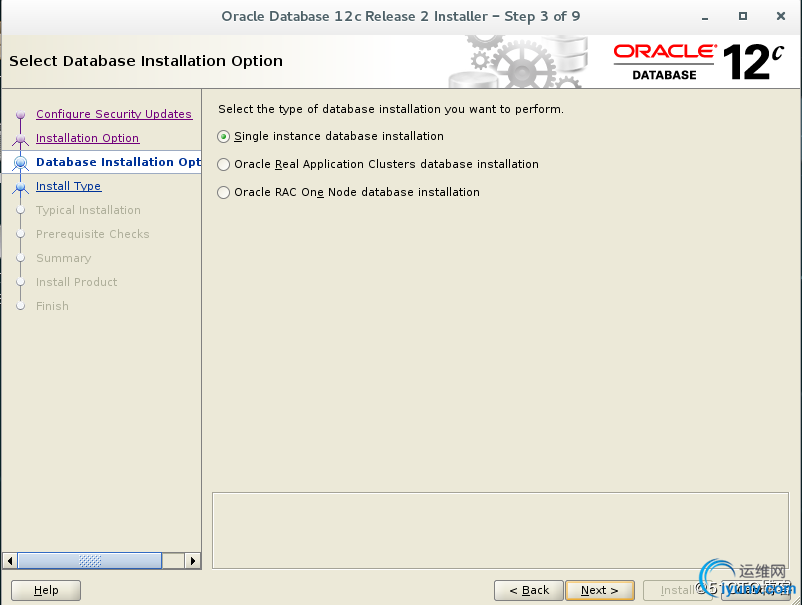This screenshot has height=605, width=802.
Task: Jump to the Install Type step
Action: tap(69, 186)
